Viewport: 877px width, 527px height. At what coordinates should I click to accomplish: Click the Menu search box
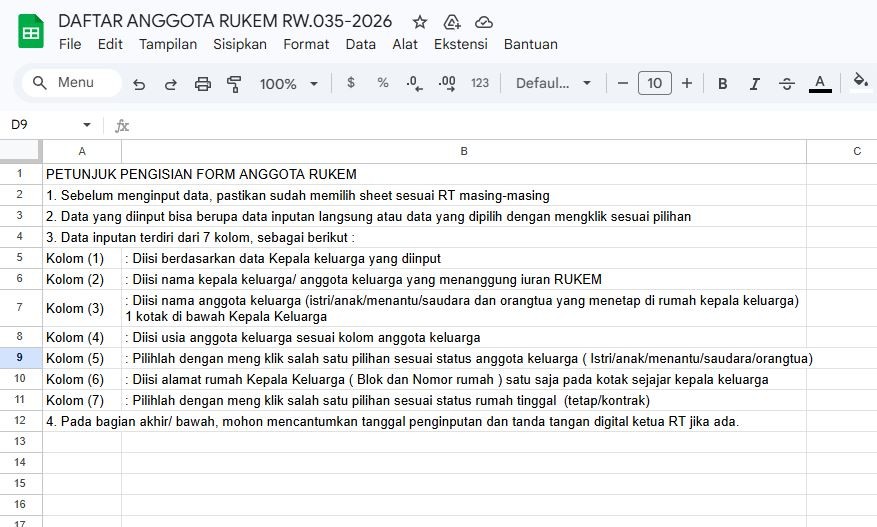[x=72, y=83]
